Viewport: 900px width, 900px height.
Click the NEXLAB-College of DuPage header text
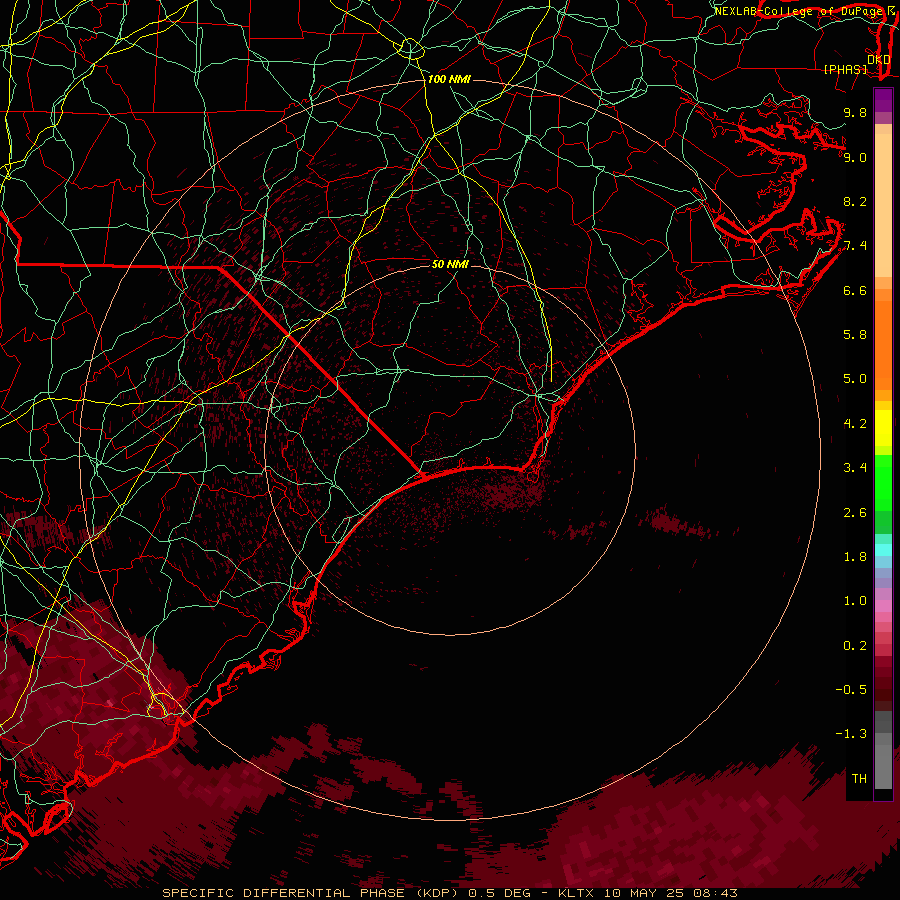click(x=800, y=11)
